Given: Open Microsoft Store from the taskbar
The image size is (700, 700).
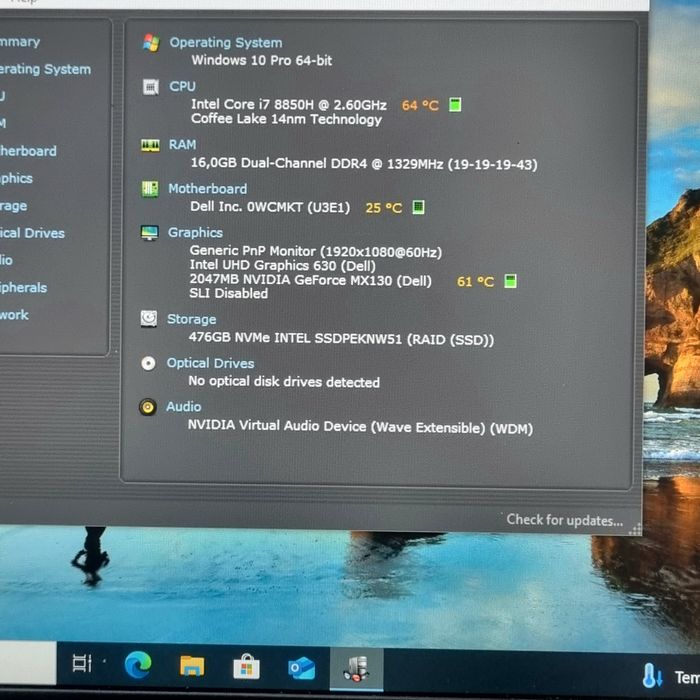Looking at the screenshot, I should pos(246,667).
